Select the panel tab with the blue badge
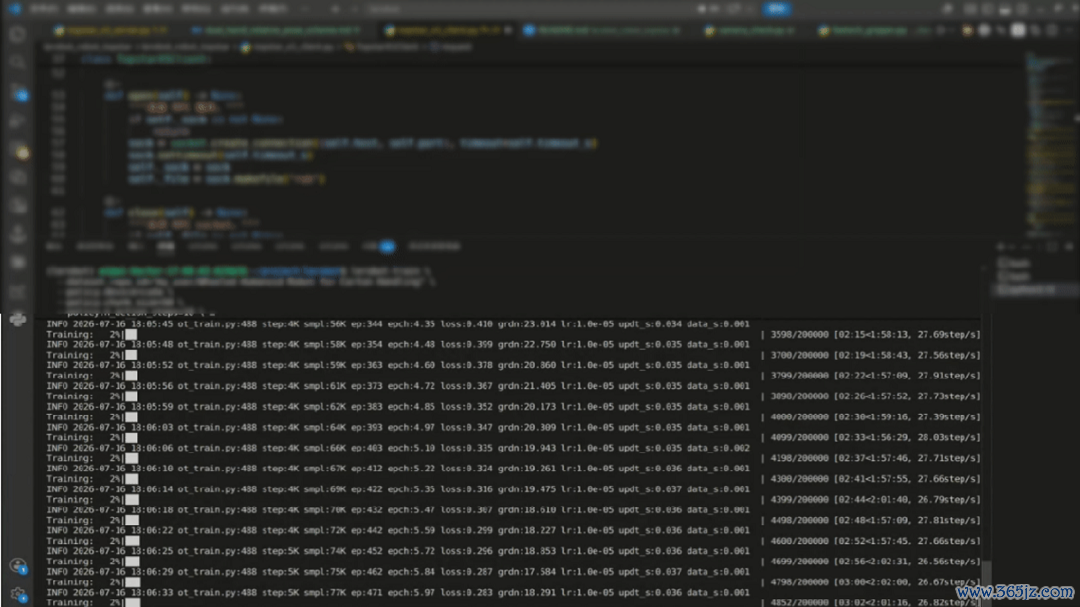 tap(380, 246)
